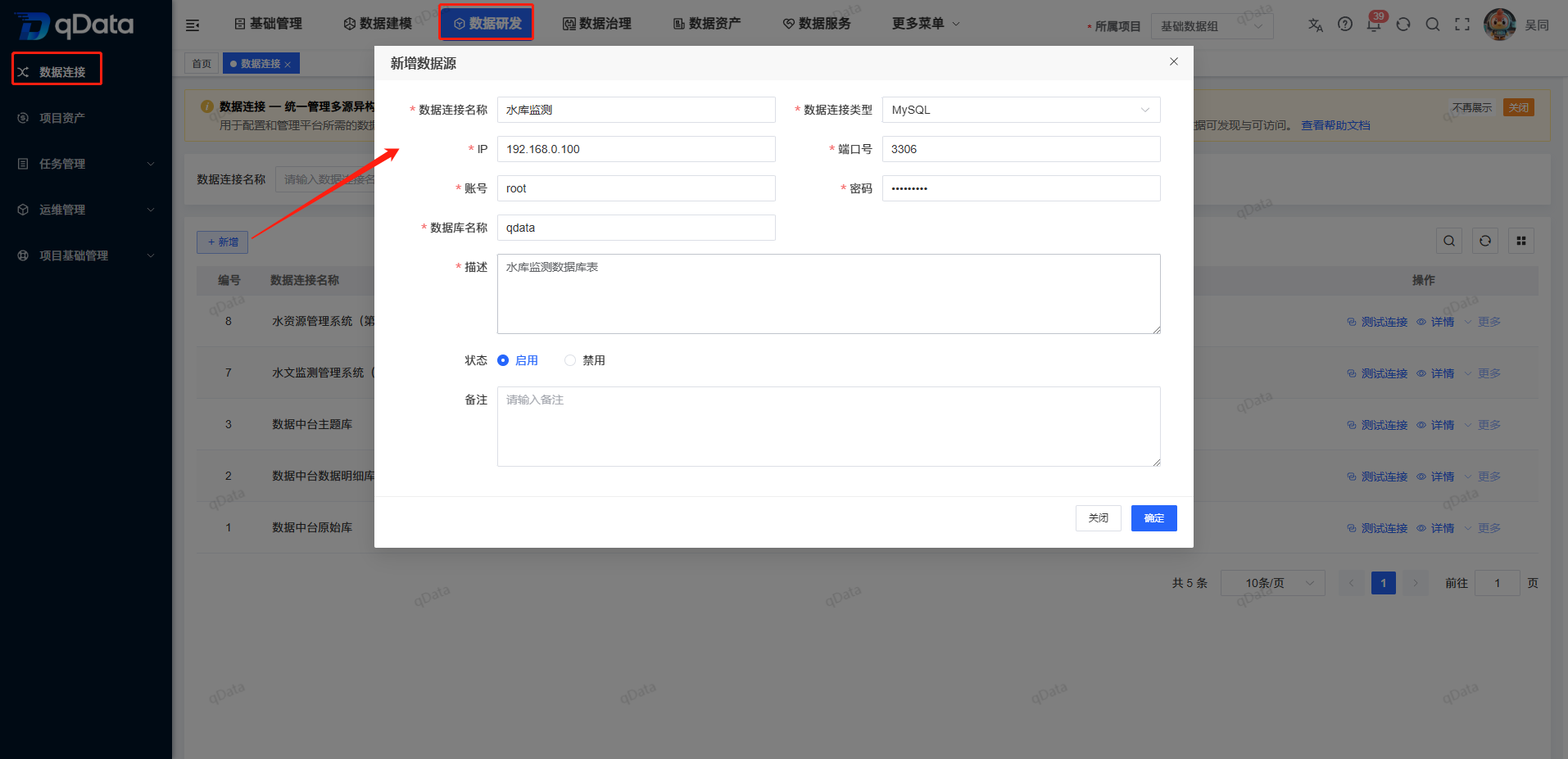Open the help question mark icon

coord(1345,25)
